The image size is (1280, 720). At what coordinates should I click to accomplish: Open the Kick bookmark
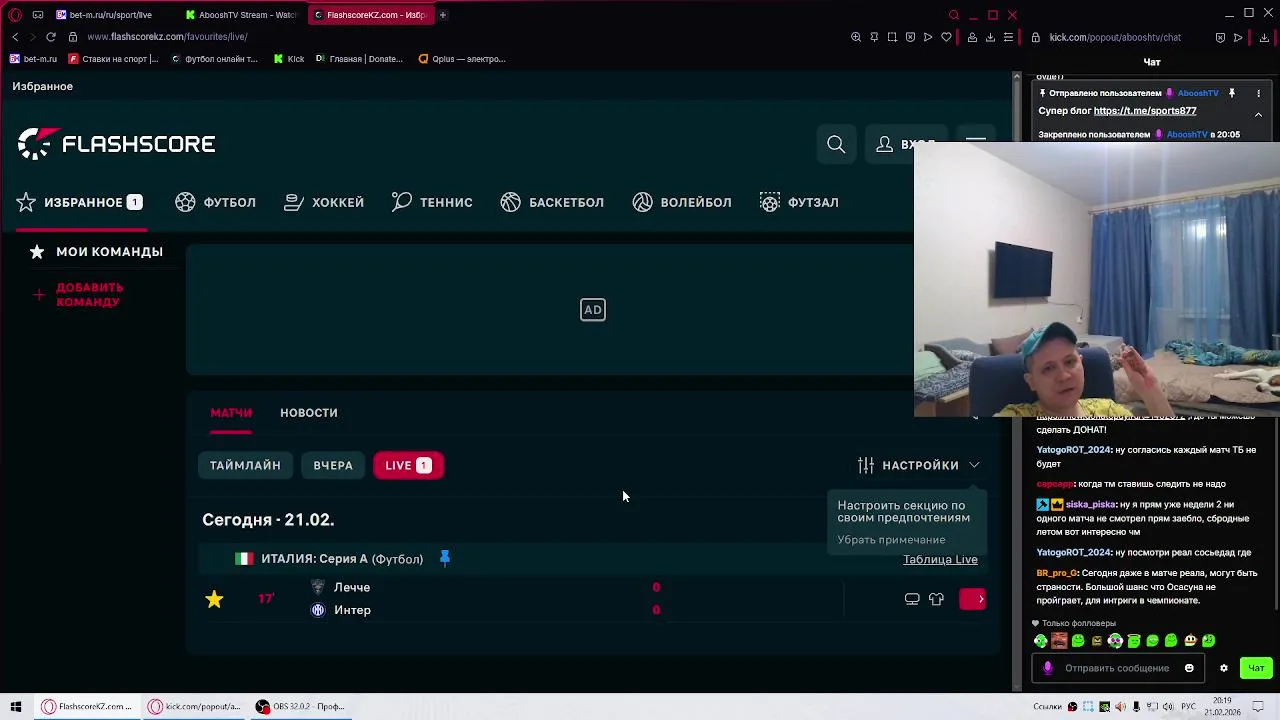click(289, 59)
